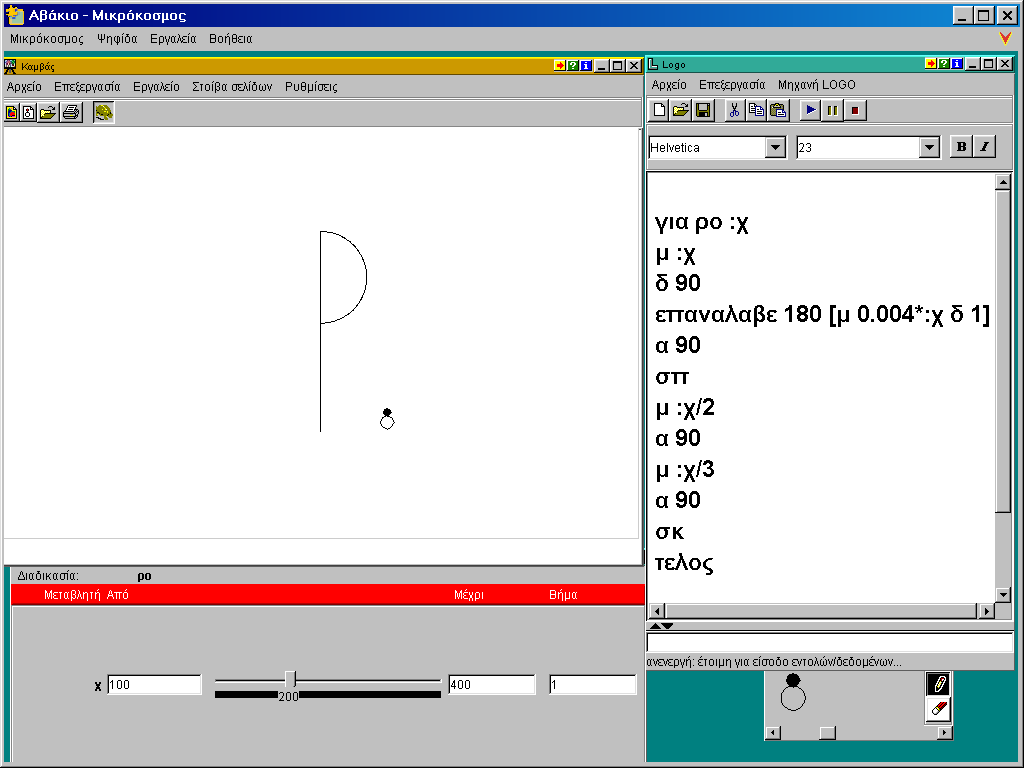Click the 'για ρο :χ' line in editor
This screenshot has width=1024, height=768.
[x=701, y=223]
